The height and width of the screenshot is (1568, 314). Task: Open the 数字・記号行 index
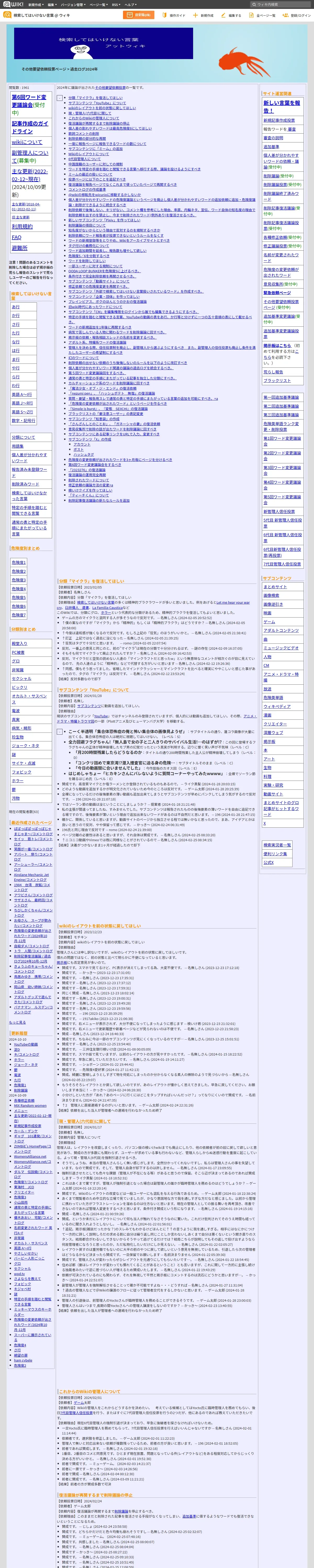[24, 420]
